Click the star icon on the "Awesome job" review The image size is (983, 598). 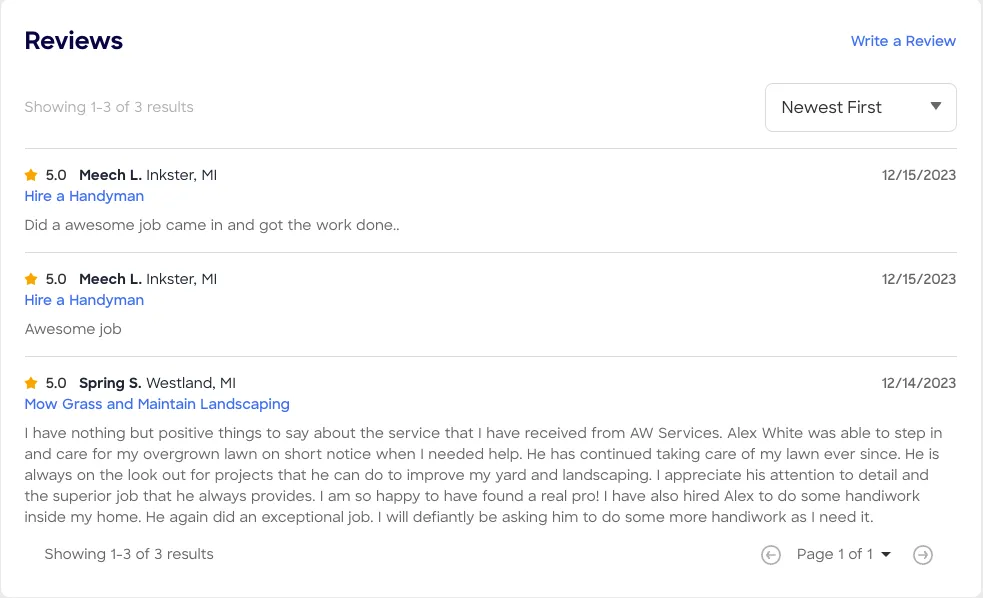tap(31, 279)
